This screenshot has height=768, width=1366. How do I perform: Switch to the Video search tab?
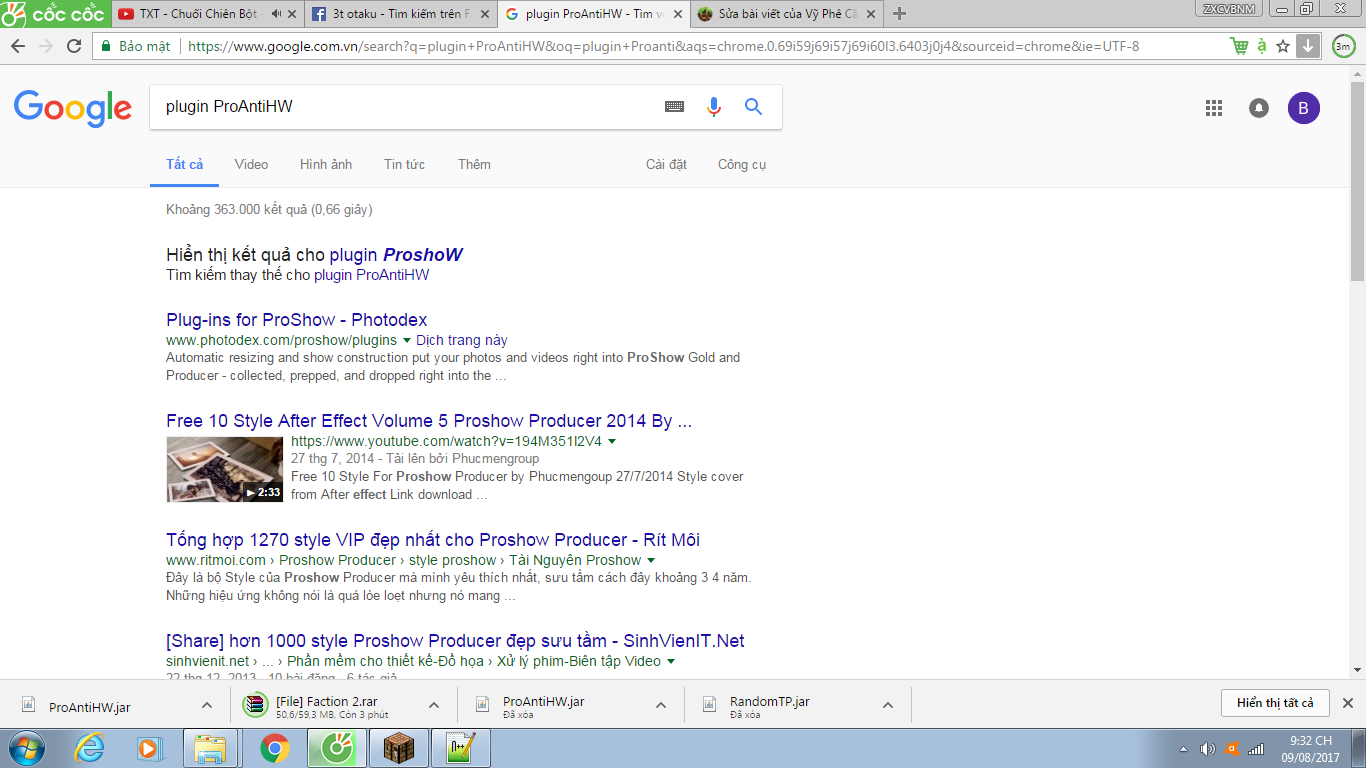[251, 164]
